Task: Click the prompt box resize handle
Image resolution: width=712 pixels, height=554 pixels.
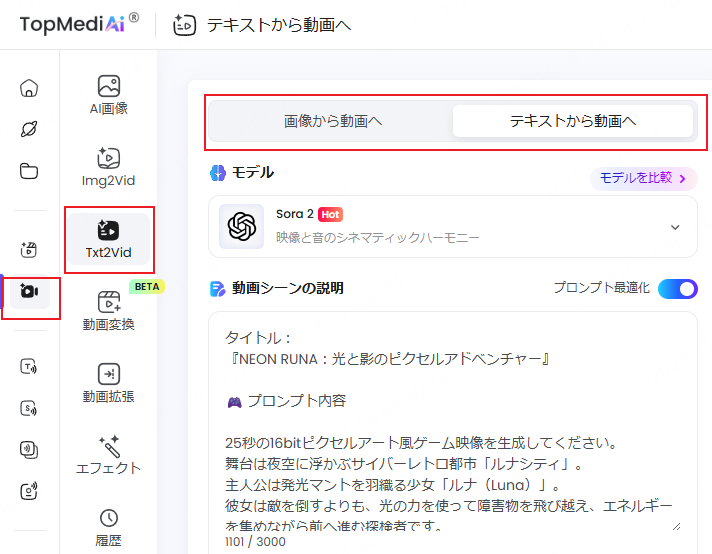Action: (677, 526)
